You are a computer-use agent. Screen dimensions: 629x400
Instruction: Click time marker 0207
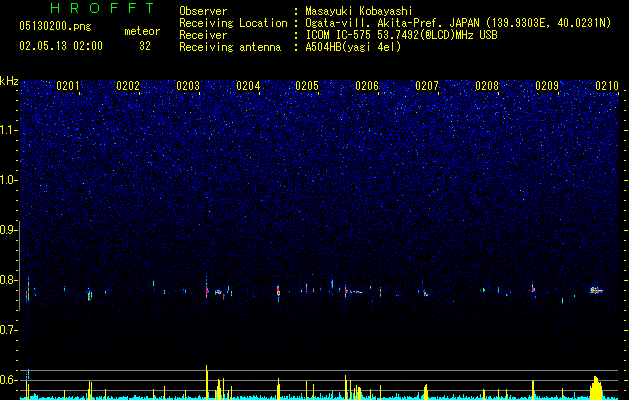click(427, 86)
